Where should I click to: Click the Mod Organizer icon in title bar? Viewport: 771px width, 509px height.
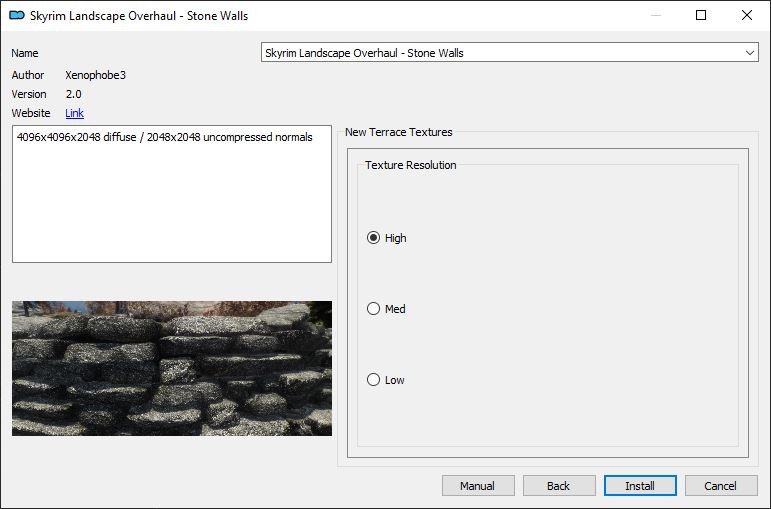pyautogui.click(x=17, y=15)
